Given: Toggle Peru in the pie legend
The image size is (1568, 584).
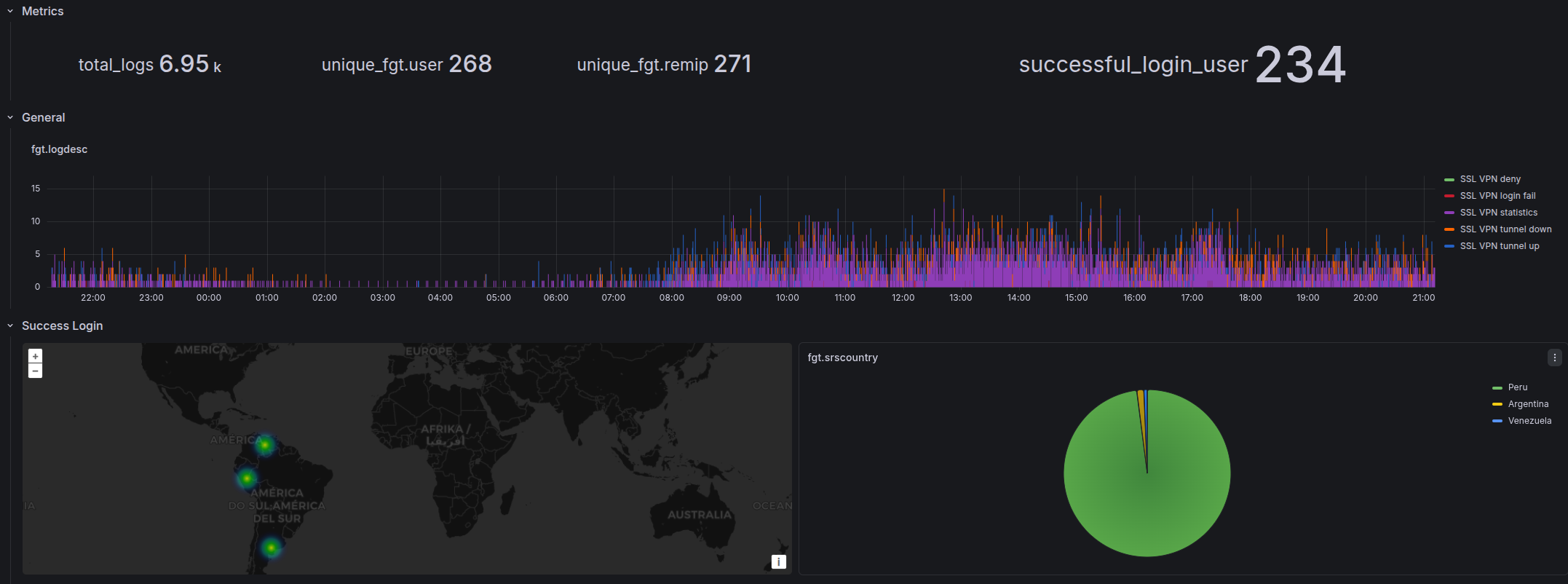Looking at the screenshot, I should 1518,387.
